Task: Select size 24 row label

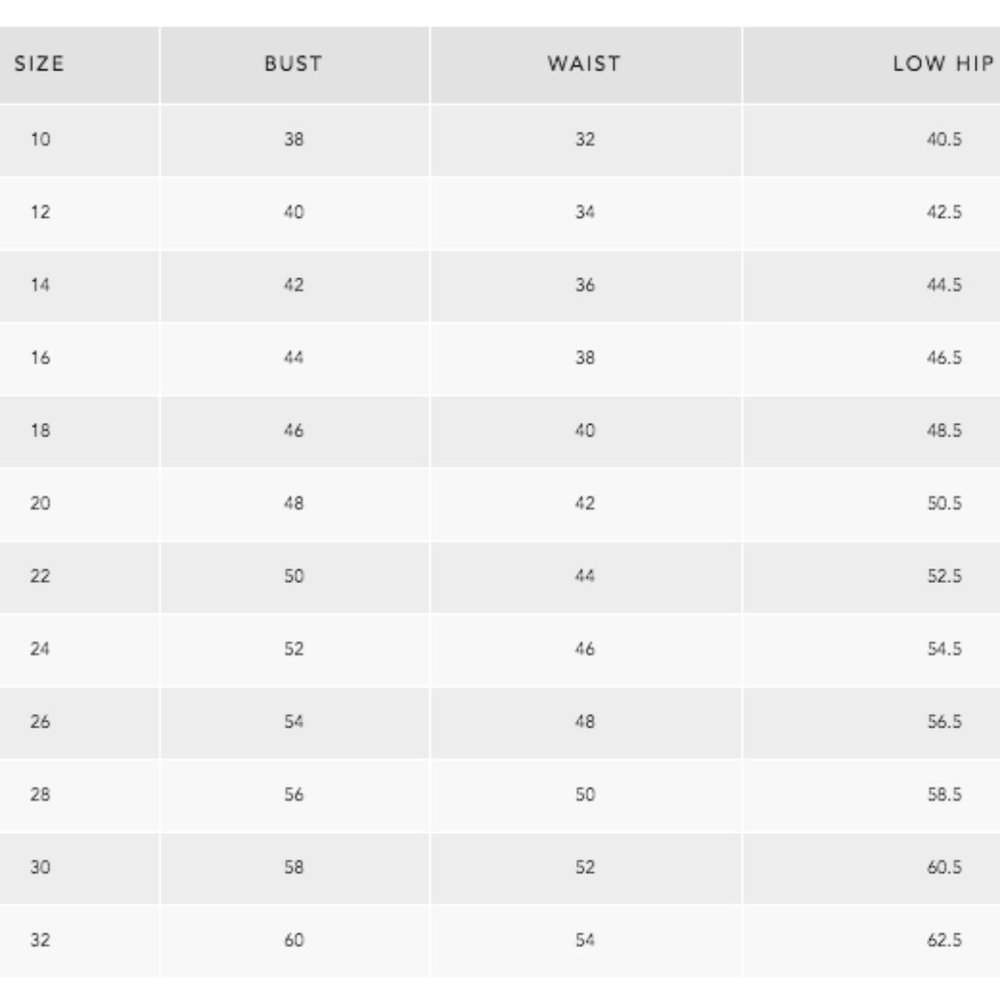Action: click(40, 649)
